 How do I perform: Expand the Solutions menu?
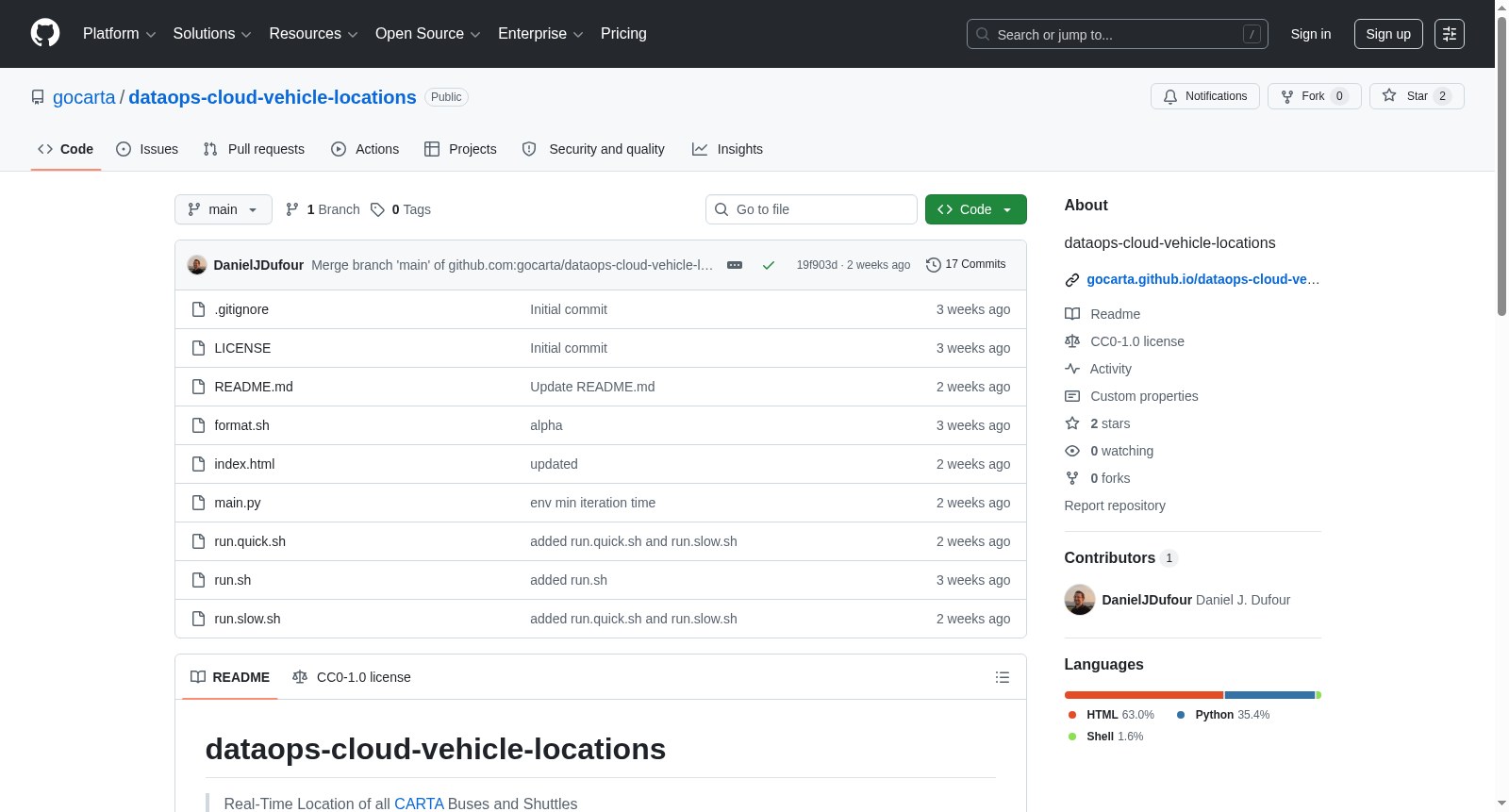point(212,34)
